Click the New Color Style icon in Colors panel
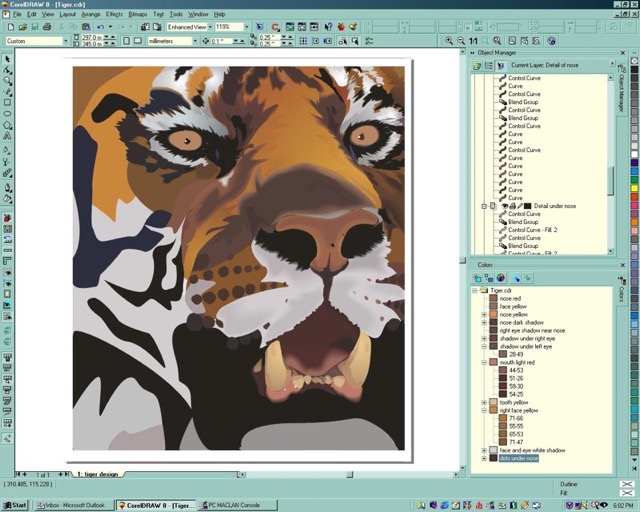640x512 pixels. (477, 278)
